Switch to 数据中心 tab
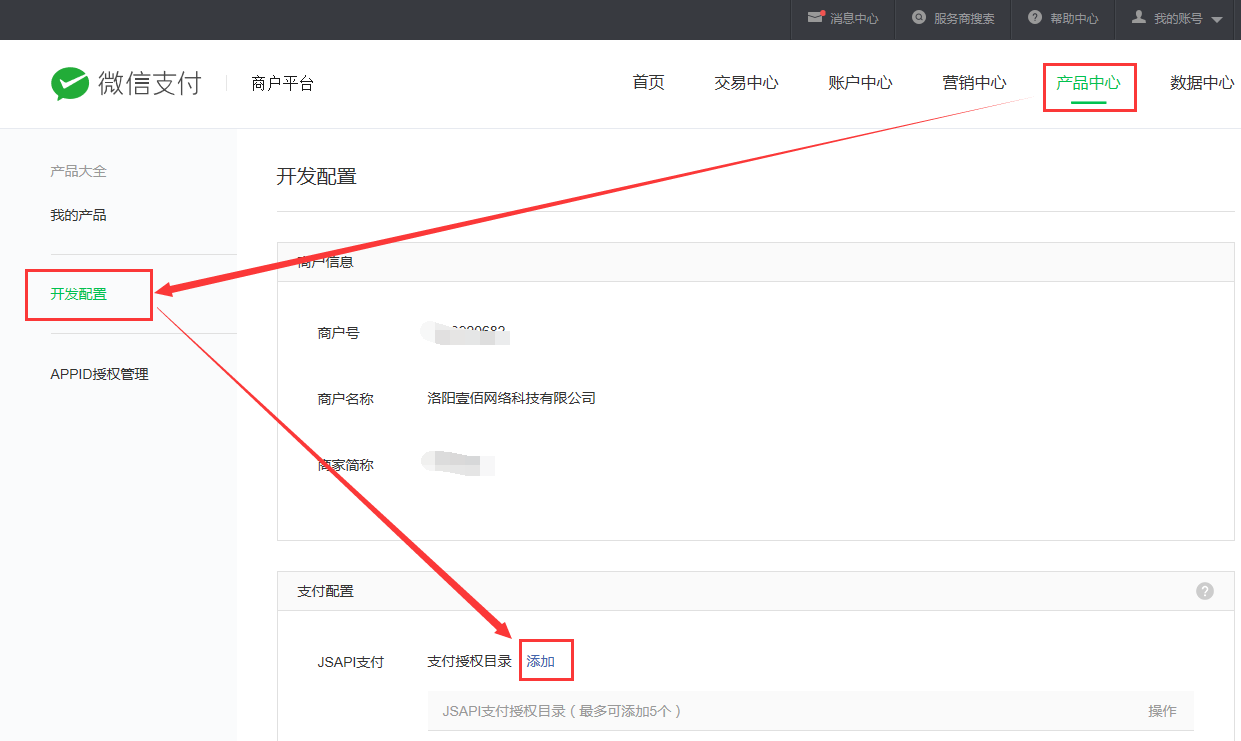Image resolution: width=1241 pixels, height=741 pixels. pos(1202,83)
